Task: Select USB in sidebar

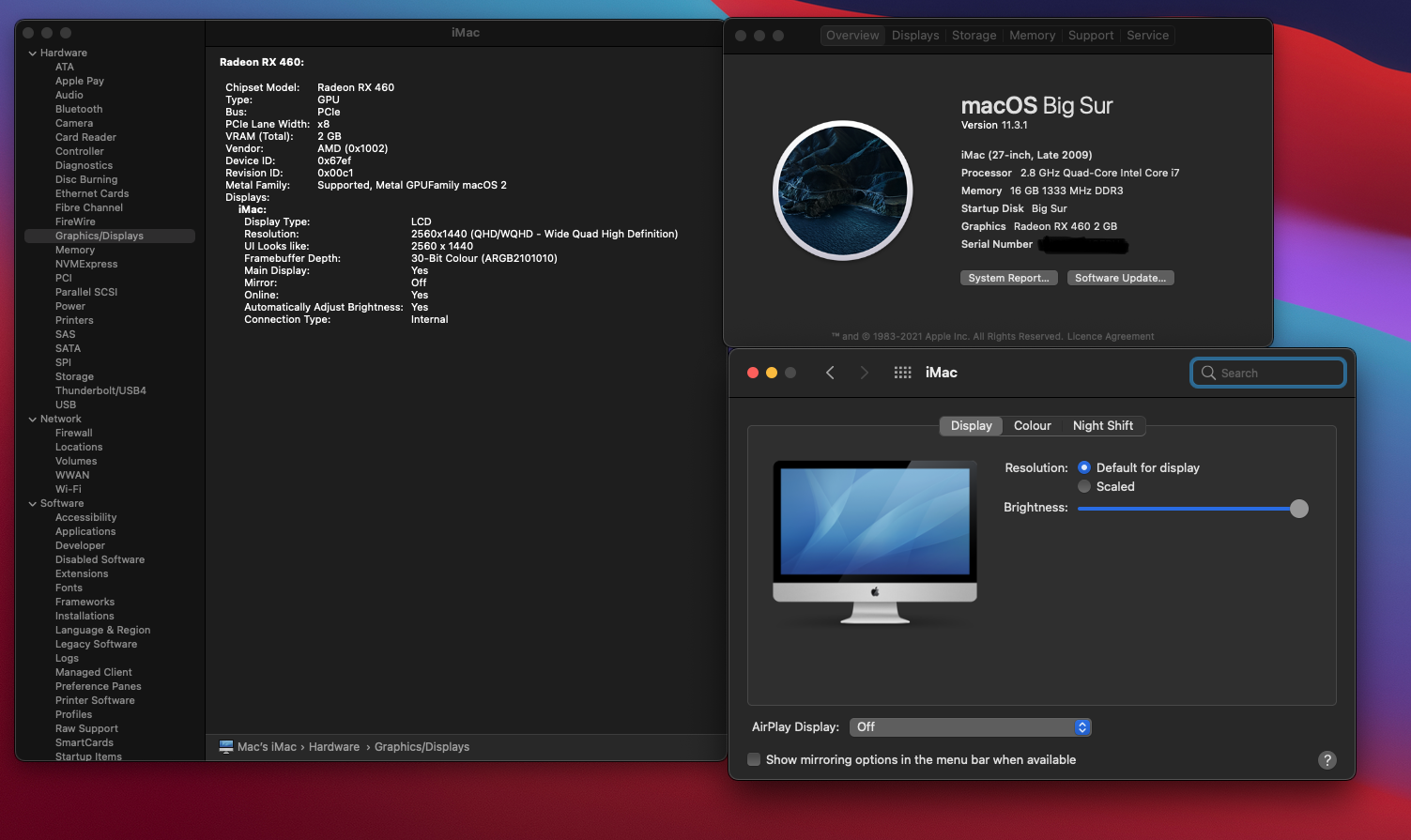Action: point(66,405)
